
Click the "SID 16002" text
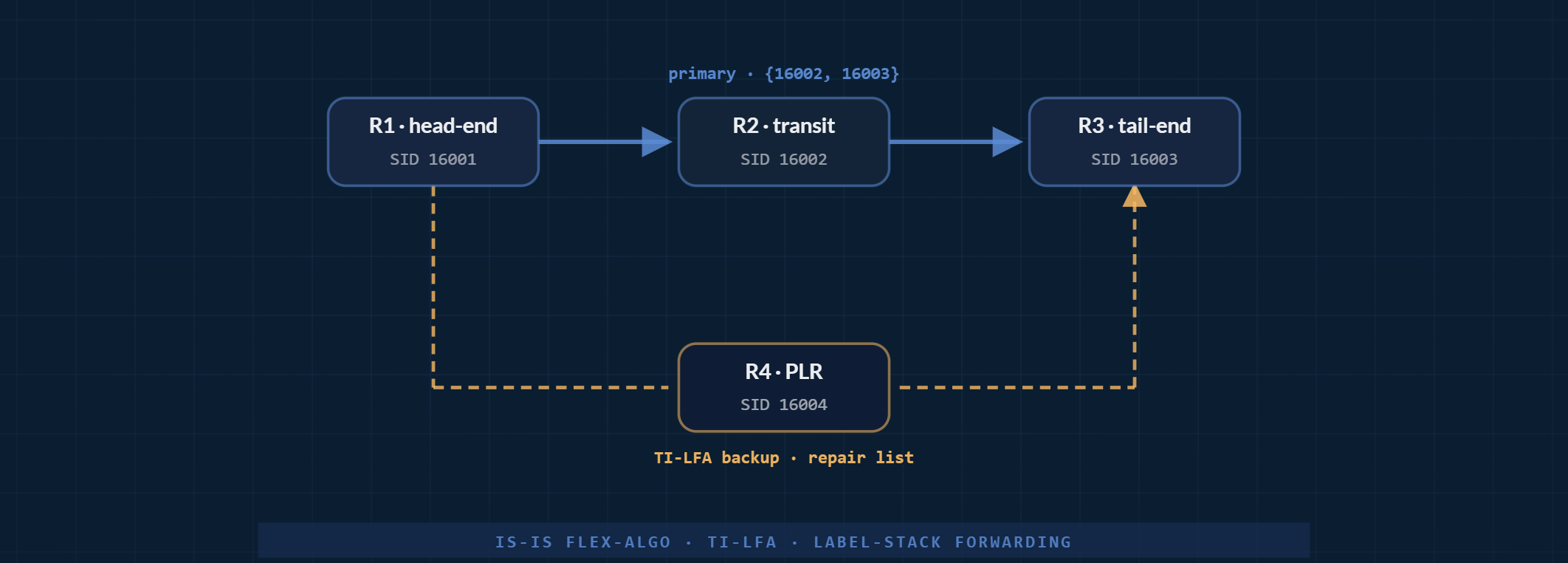tap(784, 160)
